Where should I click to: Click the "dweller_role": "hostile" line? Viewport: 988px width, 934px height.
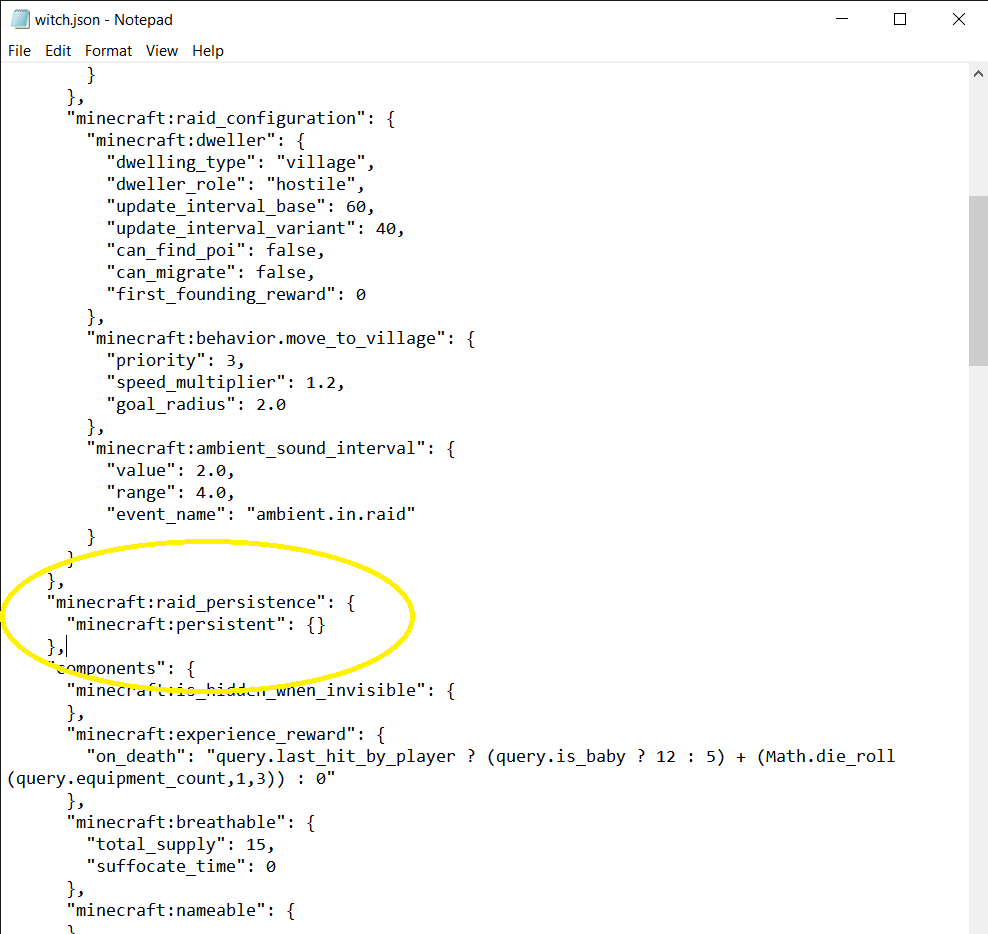pos(236,185)
